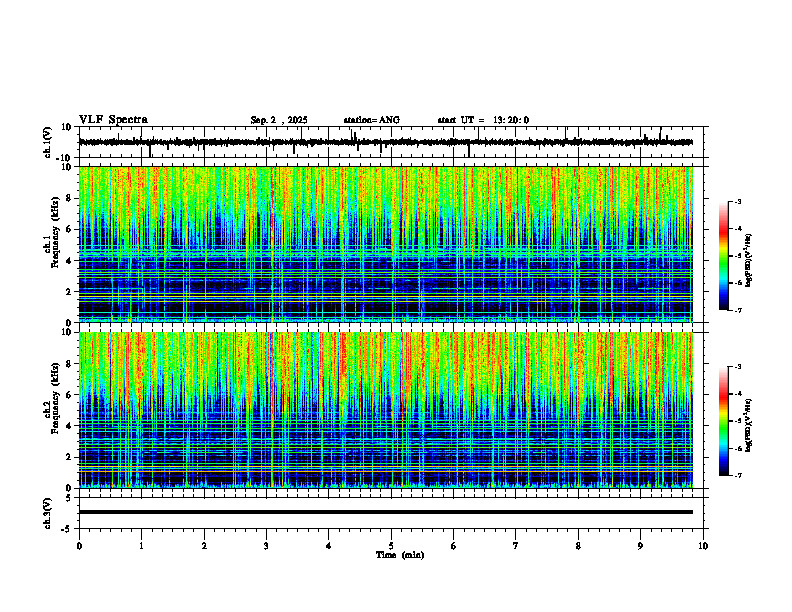
Task: Click time axis tick label "8"
Action: click(578, 546)
